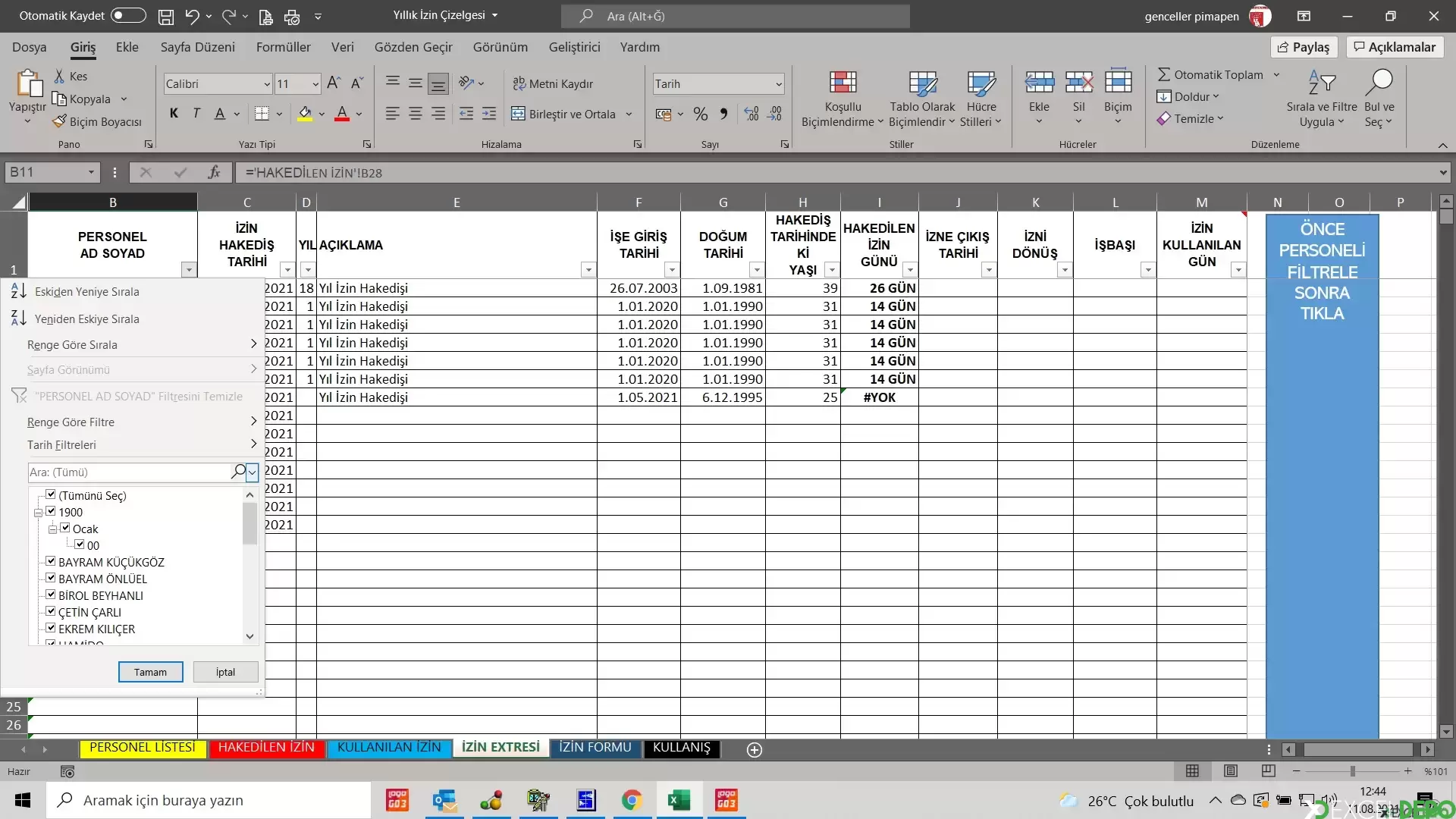Click Bul ve Seç magnifier icon

(1379, 82)
